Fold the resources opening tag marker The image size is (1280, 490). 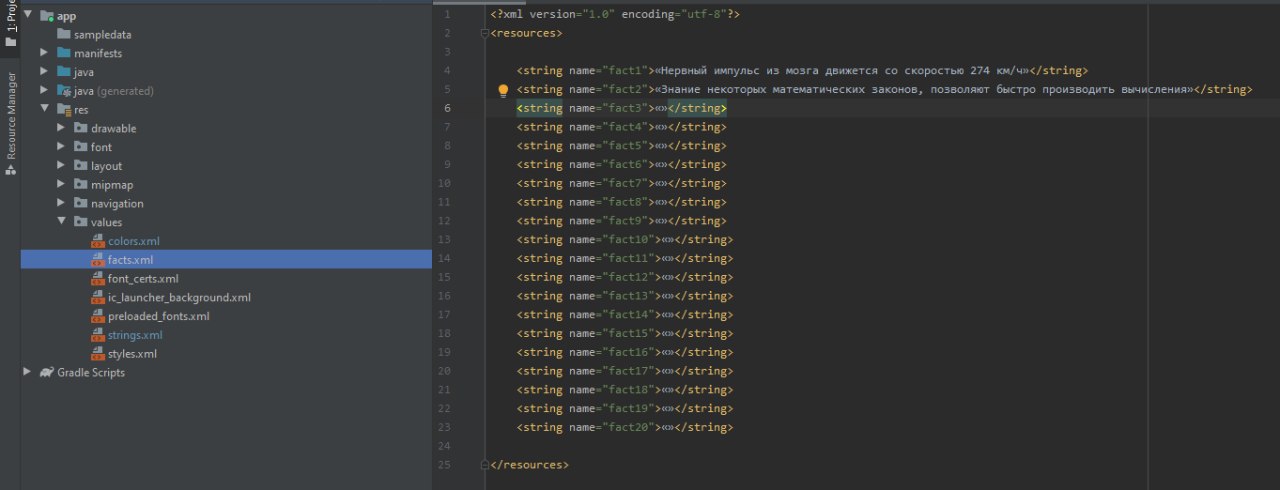coord(485,33)
